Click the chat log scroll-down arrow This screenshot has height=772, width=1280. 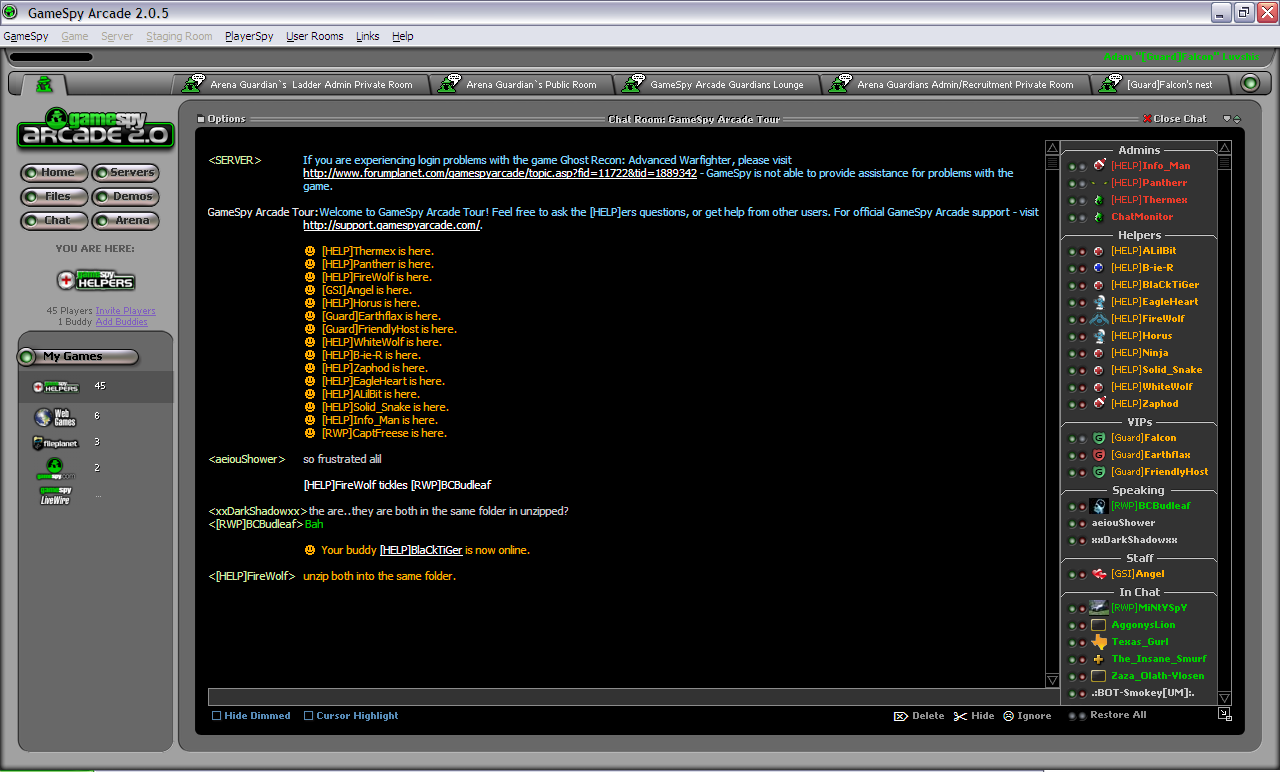(1052, 680)
